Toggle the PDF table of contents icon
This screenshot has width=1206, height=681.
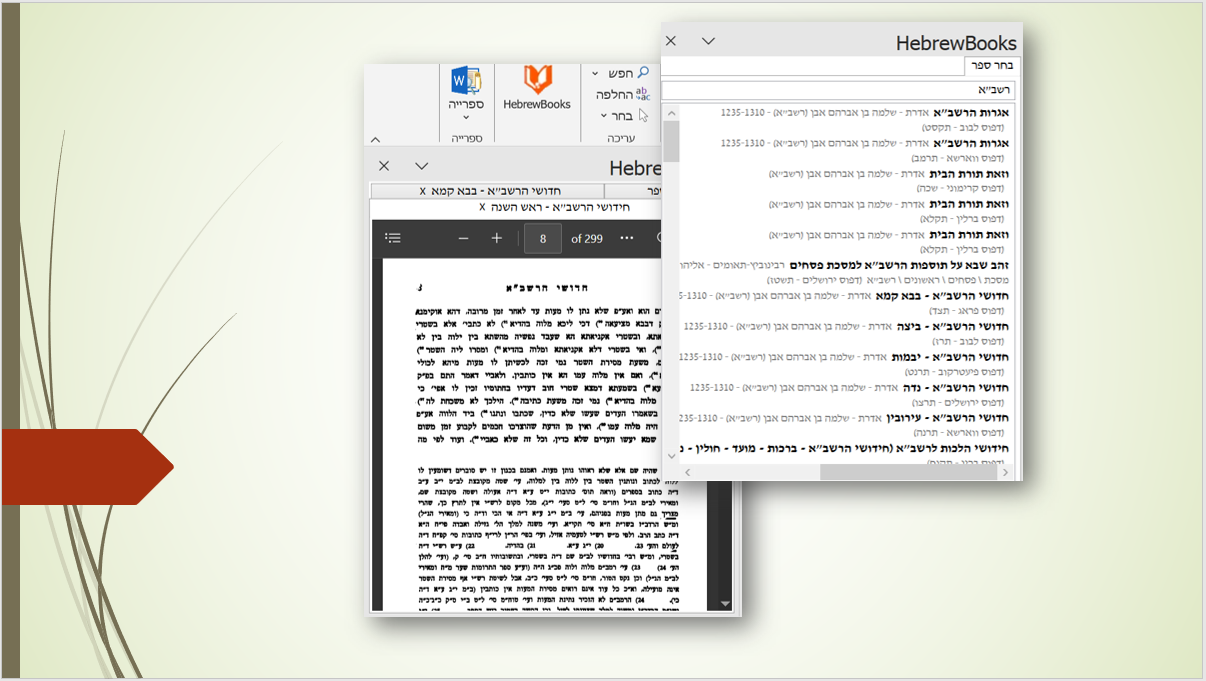(393, 238)
